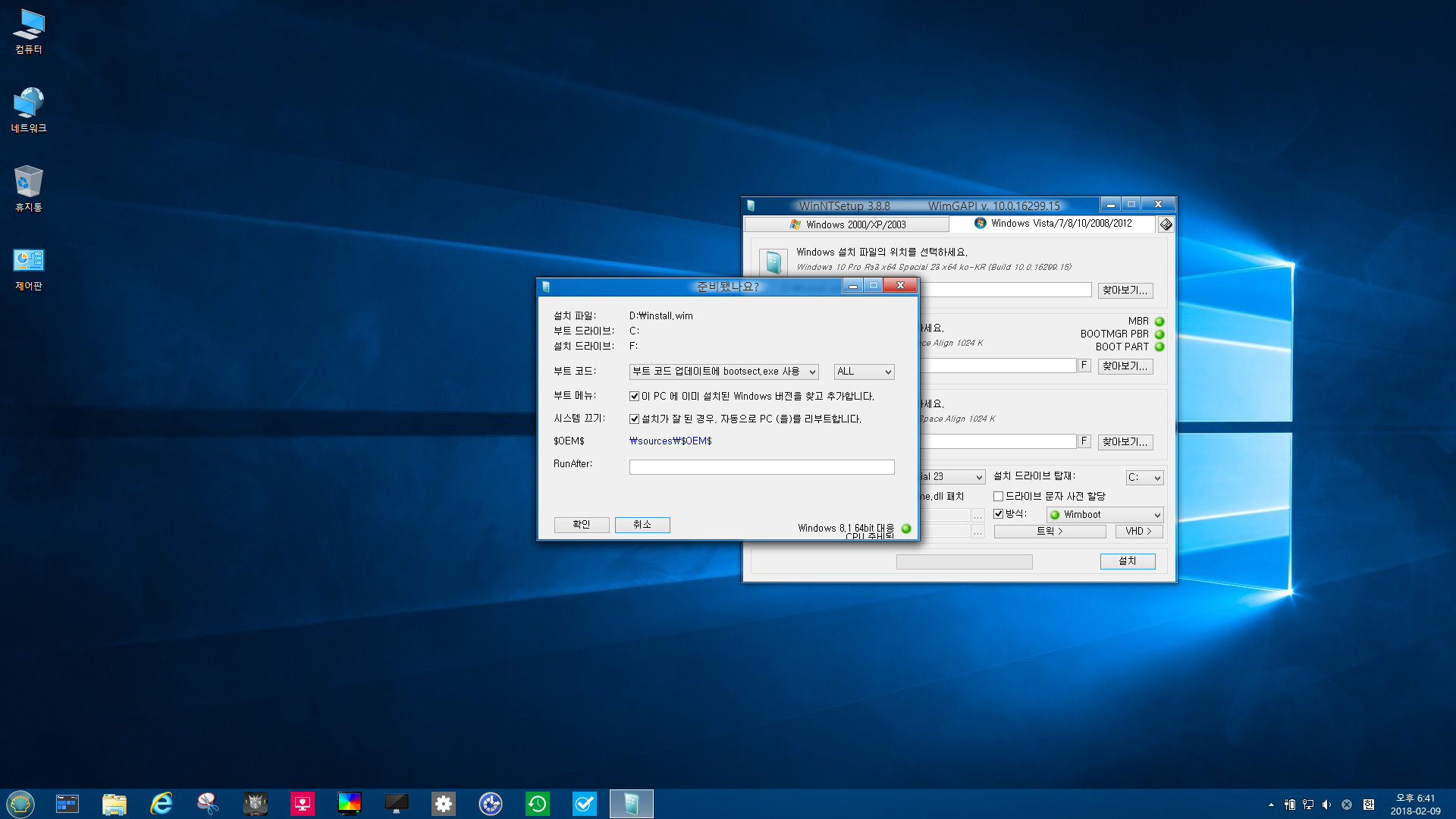1456x819 pixels.
Task: Click the 설치 install button
Action: (x=1128, y=561)
